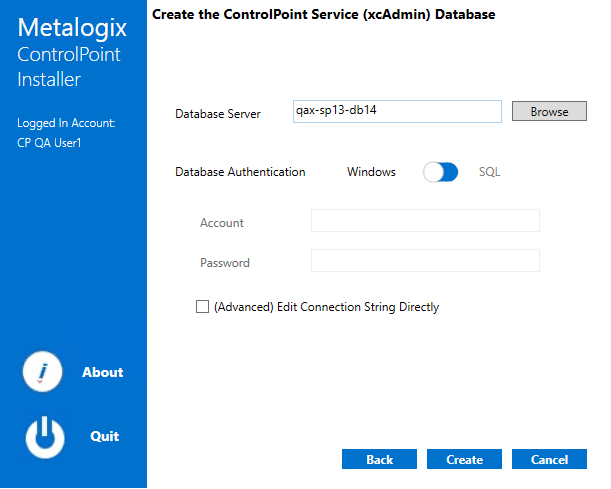Cancel the database creation

point(549,460)
